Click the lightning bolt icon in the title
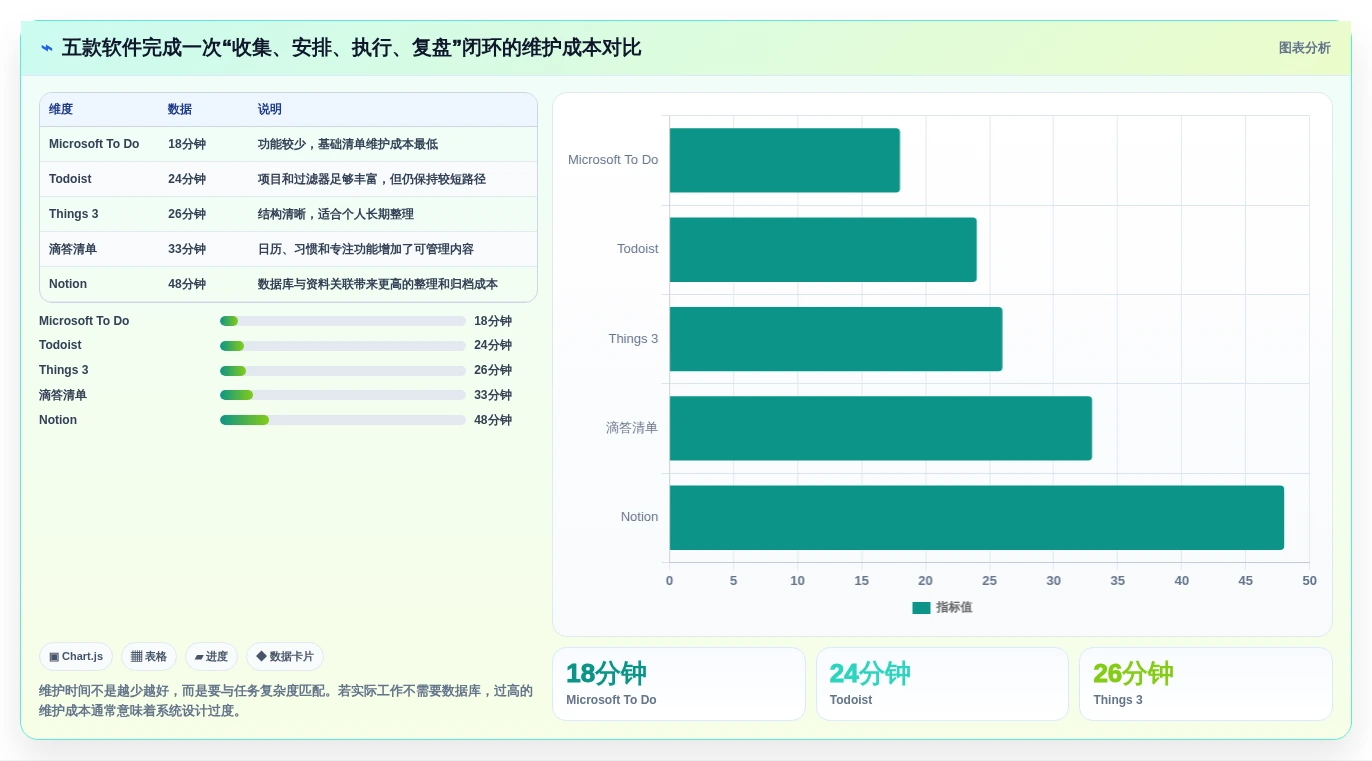 point(47,48)
